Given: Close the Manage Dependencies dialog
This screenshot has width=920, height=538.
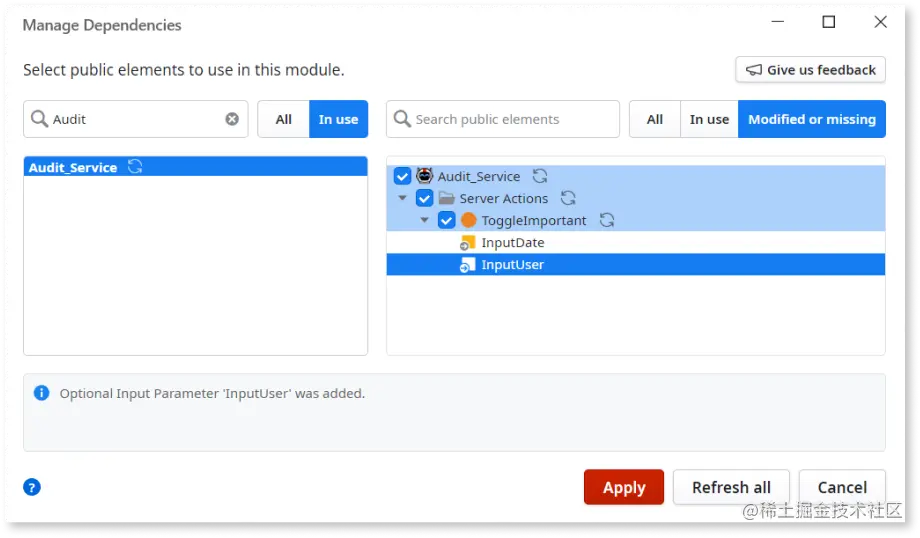Looking at the screenshot, I should 880,22.
